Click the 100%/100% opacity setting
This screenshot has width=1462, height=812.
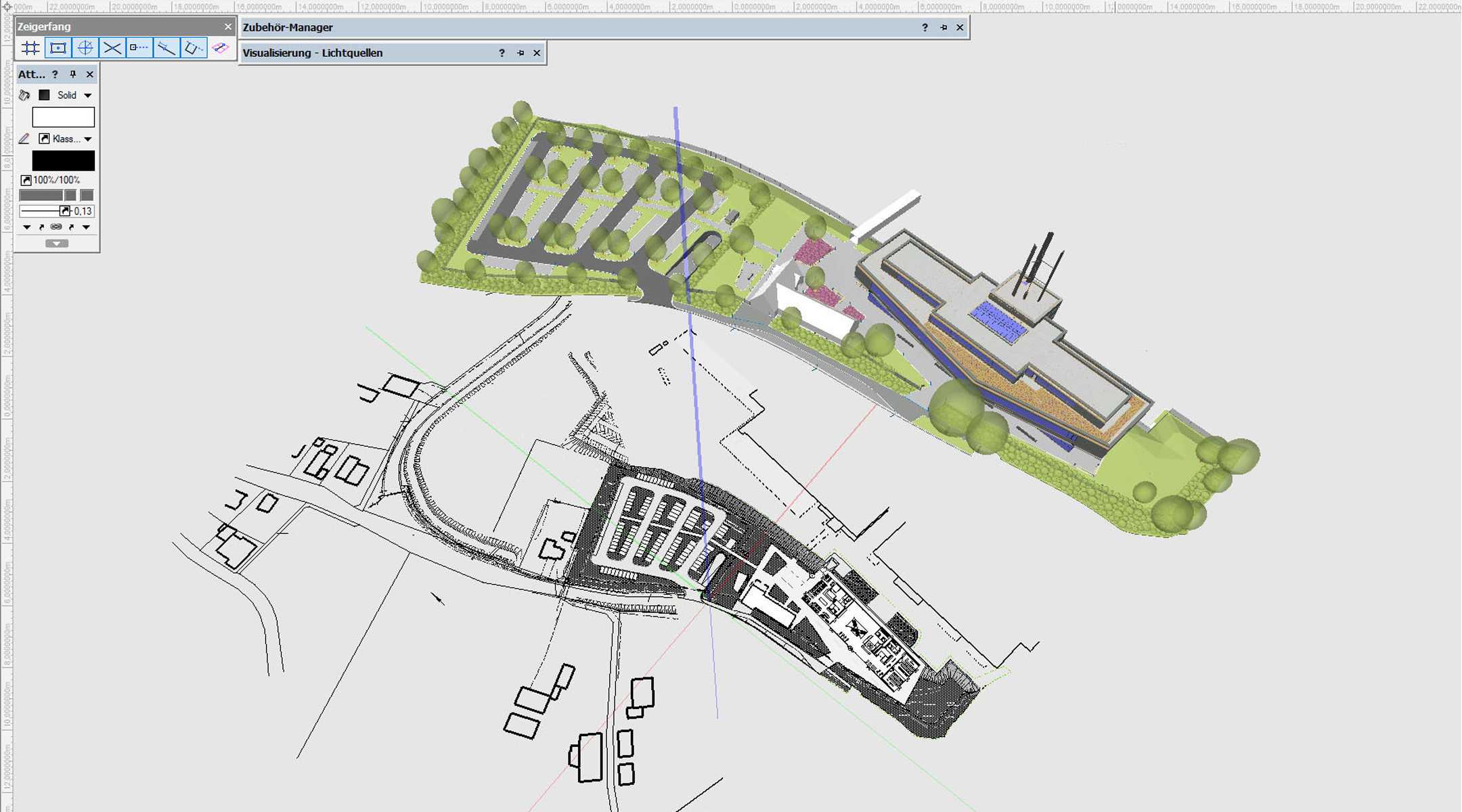tap(56, 180)
